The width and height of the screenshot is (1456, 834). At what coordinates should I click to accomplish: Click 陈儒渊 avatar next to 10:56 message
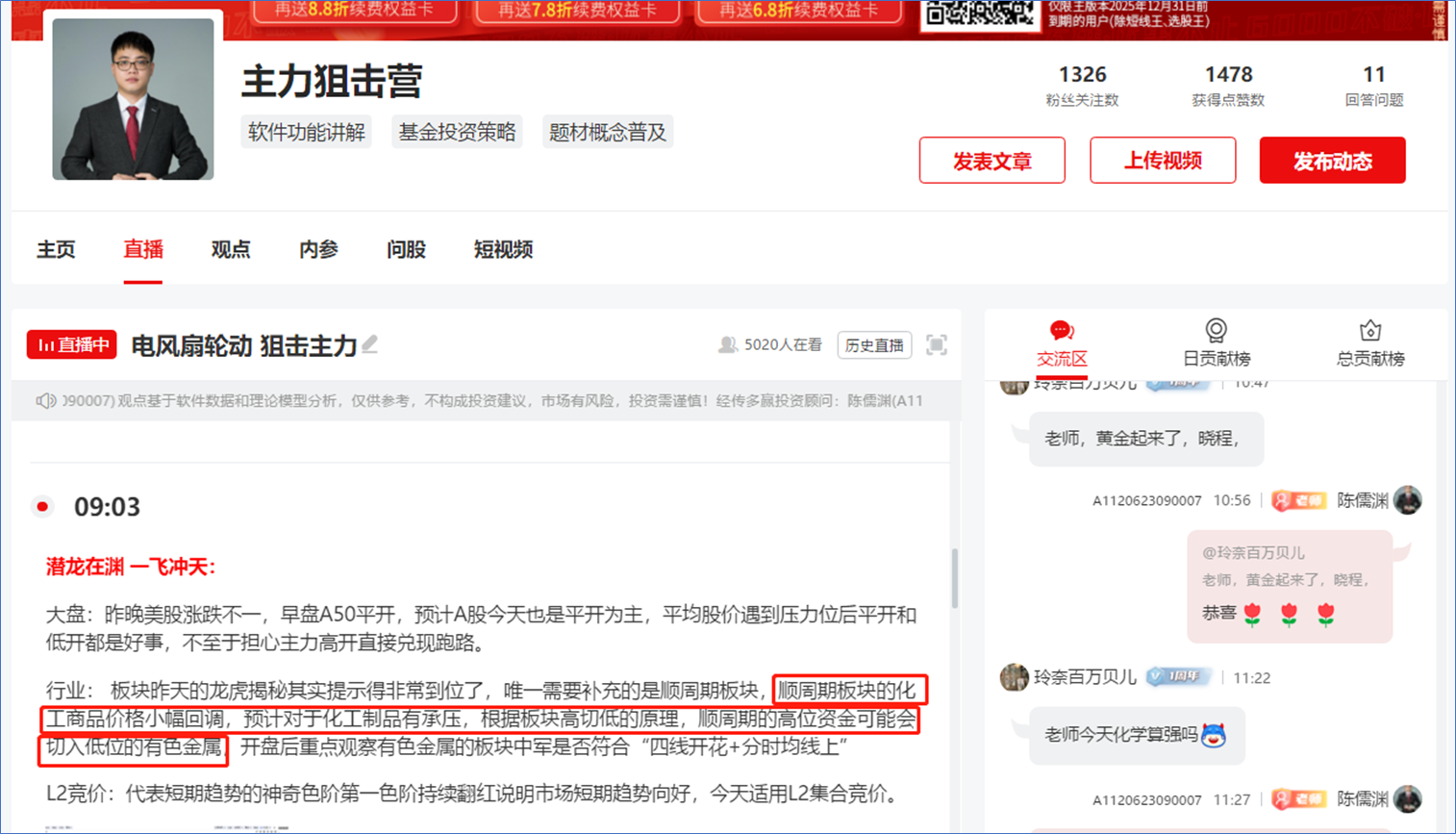(x=1408, y=500)
